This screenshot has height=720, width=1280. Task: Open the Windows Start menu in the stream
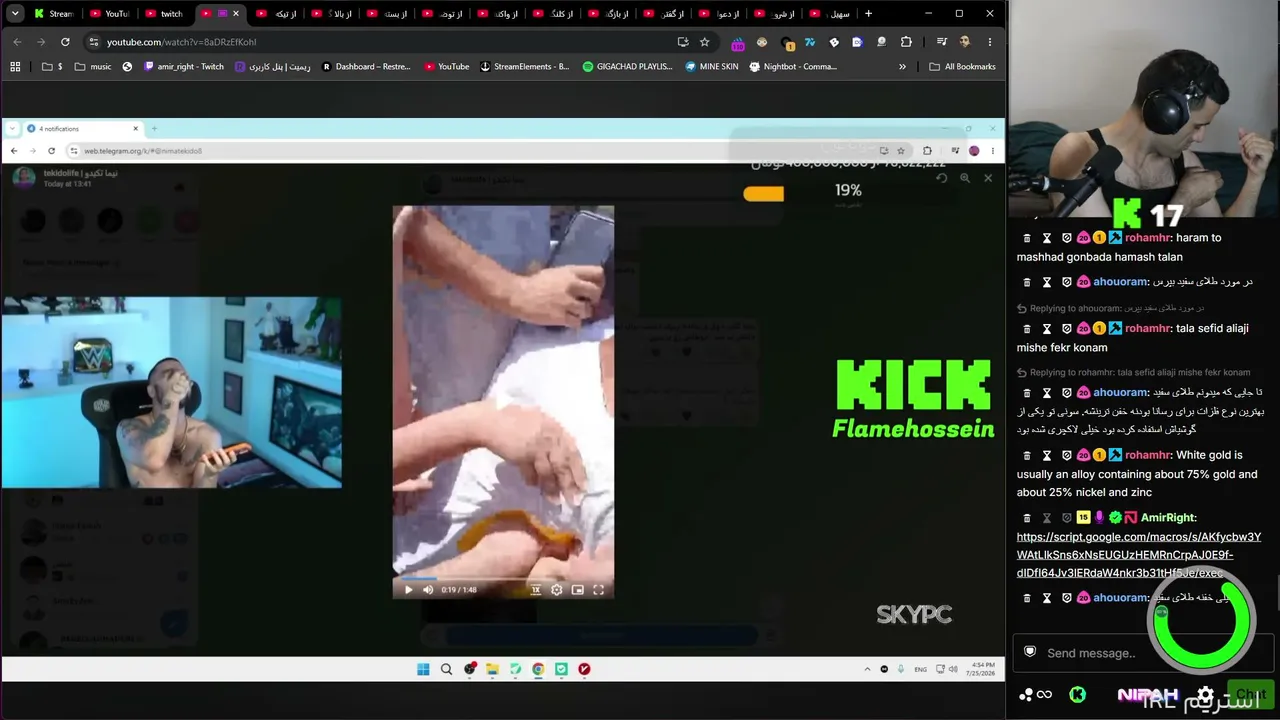[423, 669]
